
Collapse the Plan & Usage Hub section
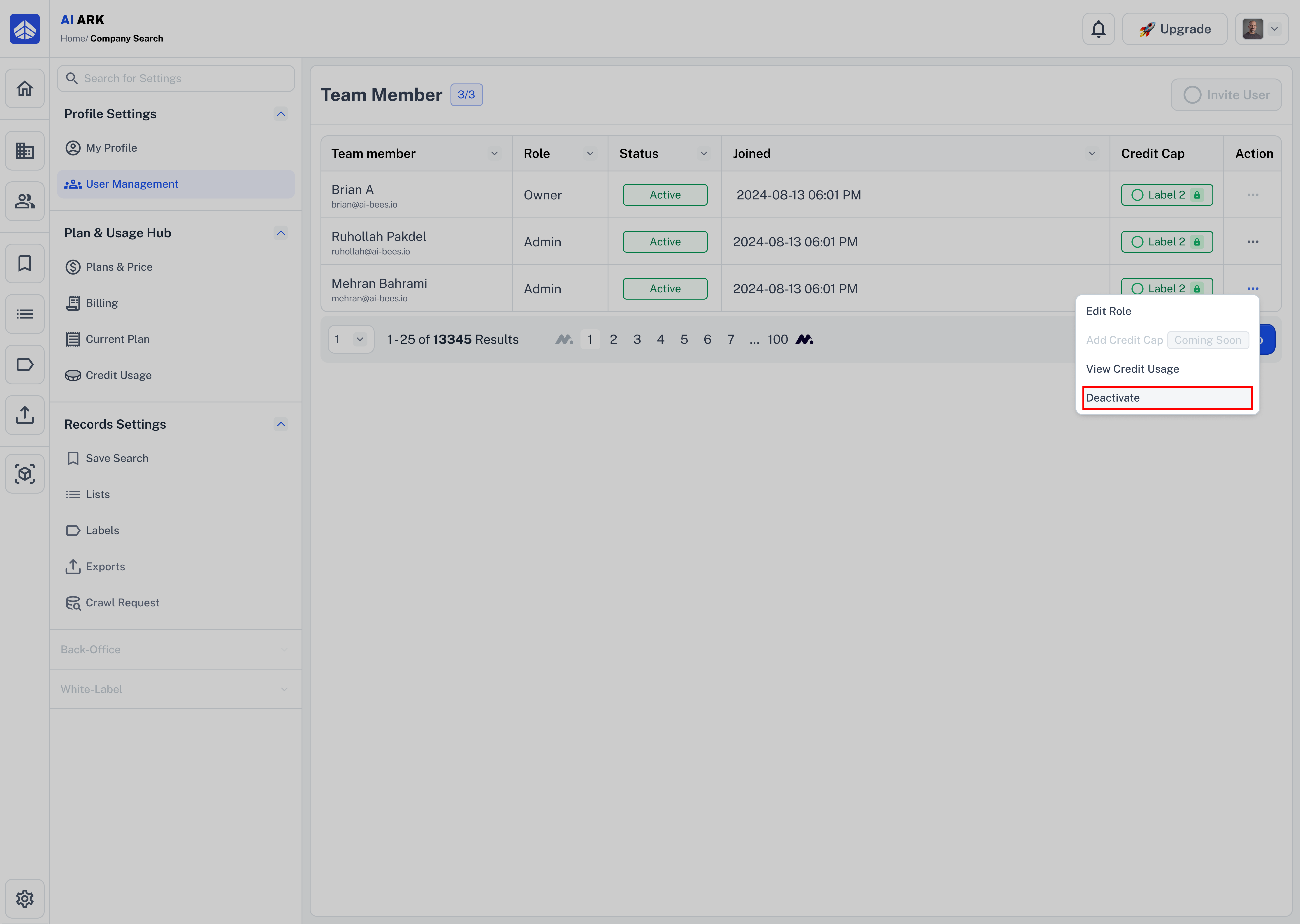pos(281,233)
